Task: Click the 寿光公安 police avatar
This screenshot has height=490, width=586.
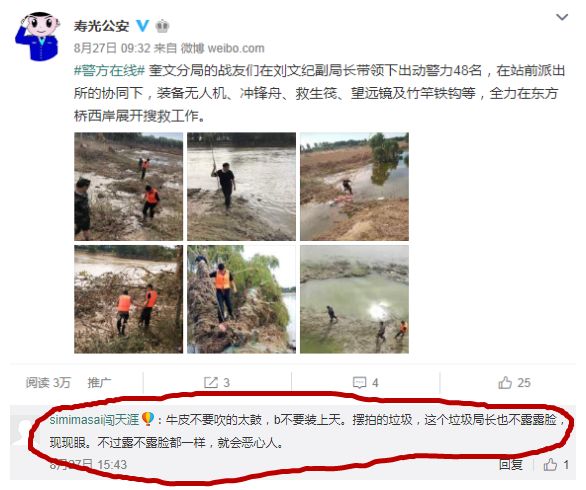Action: click(37, 36)
